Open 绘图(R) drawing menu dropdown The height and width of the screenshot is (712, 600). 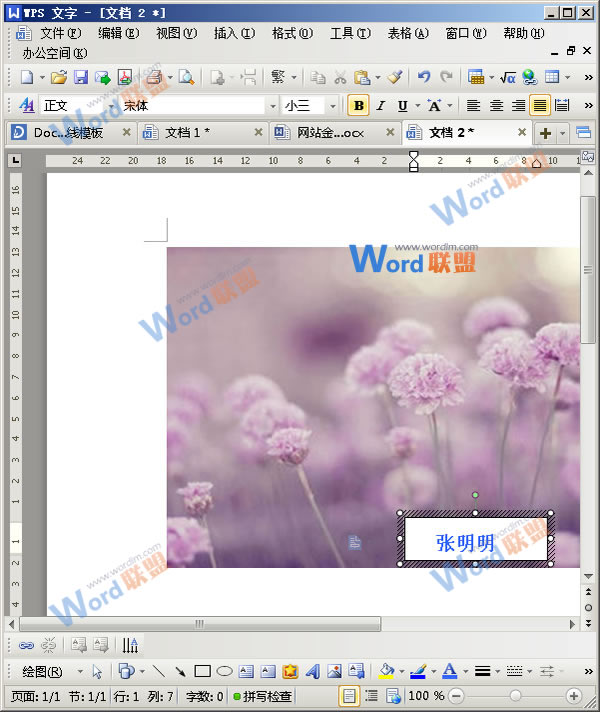click(x=51, y=671)
